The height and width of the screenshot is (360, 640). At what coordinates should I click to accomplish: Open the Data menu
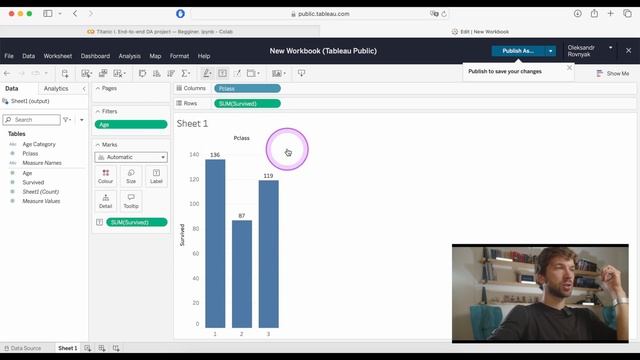tap(29, 56)
